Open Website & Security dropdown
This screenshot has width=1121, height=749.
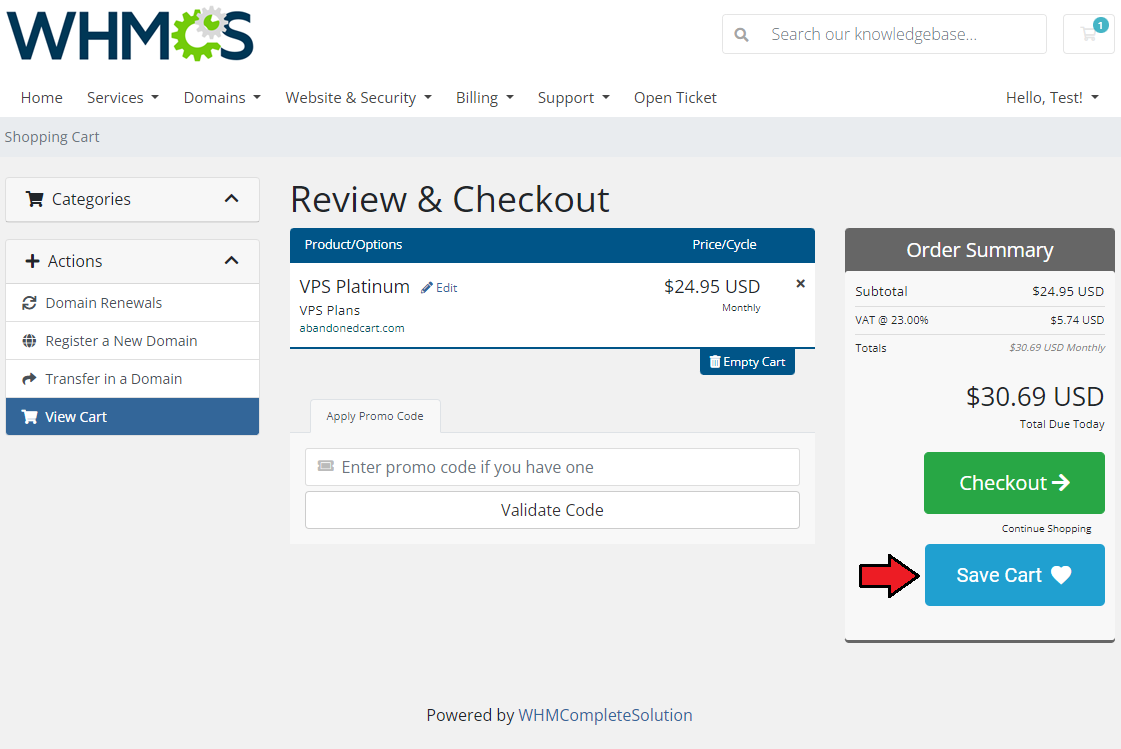tap(358, 98)
